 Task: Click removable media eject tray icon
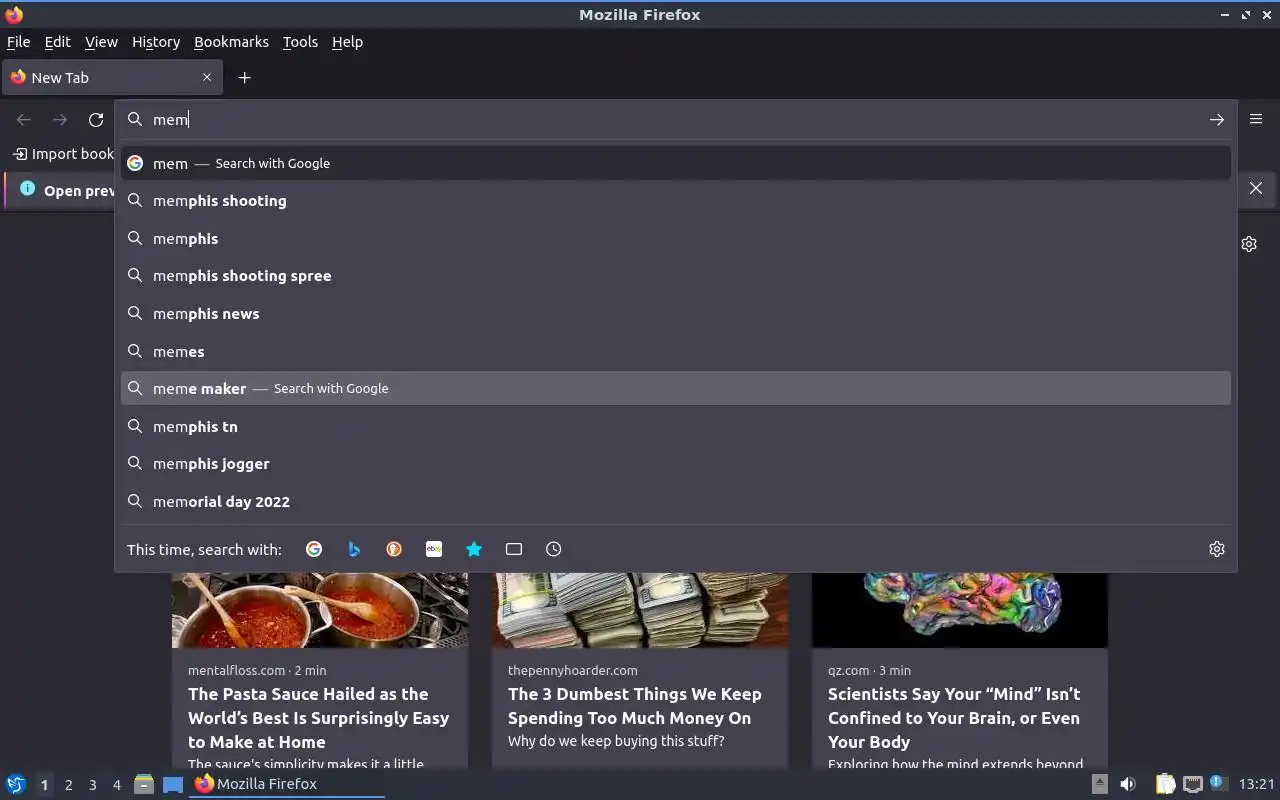point(1099,784)
